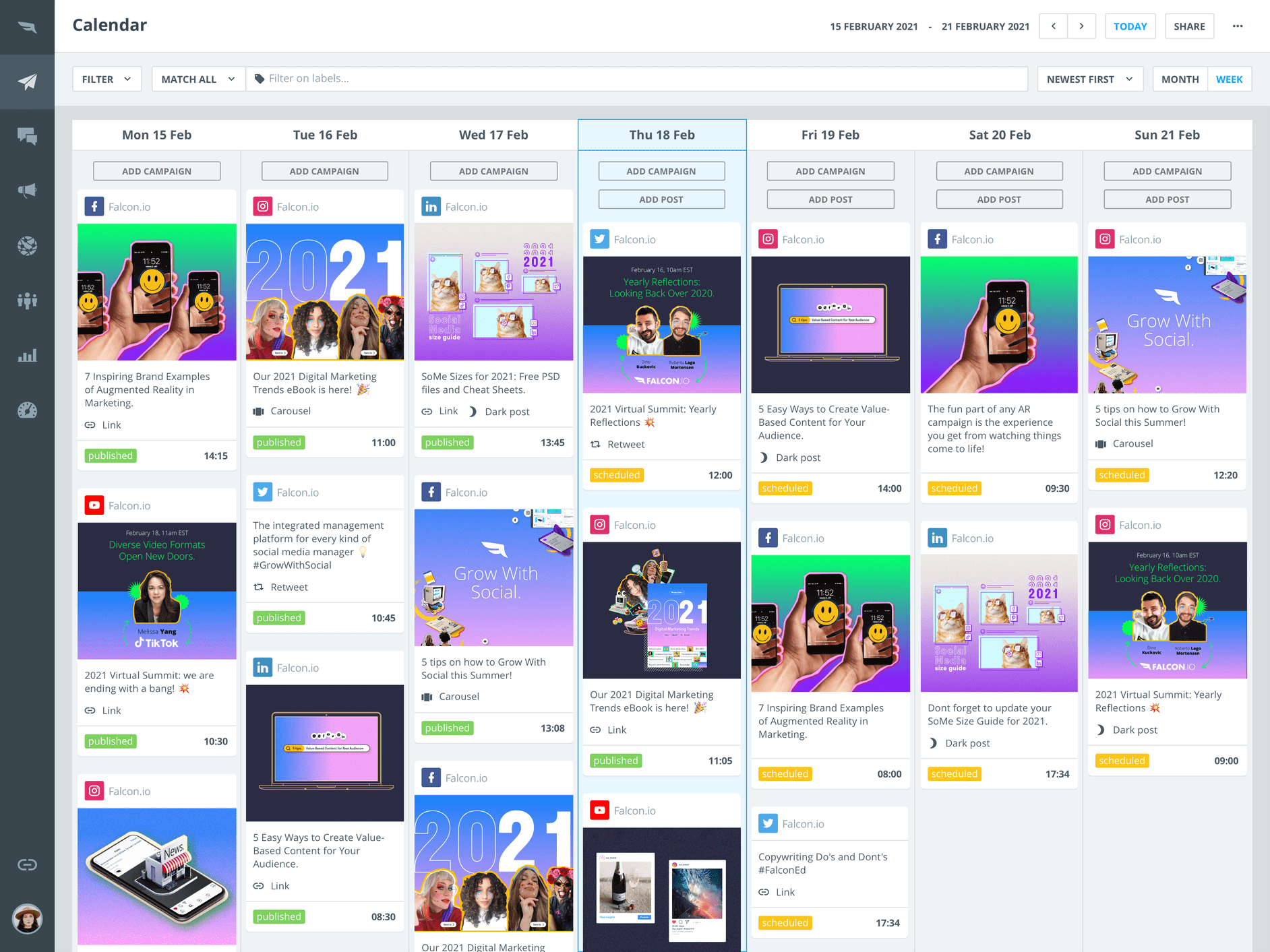This screenshot has height=952, width=1270.
Task: Click the Instagram icon on Tue 11:00 post
Action: [x=262, y=206]
